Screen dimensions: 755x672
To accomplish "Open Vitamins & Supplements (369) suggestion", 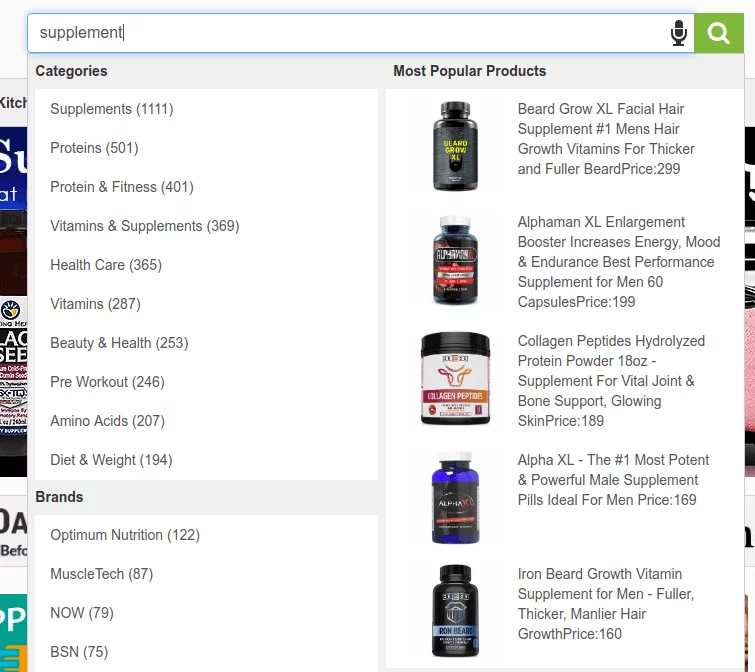I will pyautogui.click(x=144, y=226).
